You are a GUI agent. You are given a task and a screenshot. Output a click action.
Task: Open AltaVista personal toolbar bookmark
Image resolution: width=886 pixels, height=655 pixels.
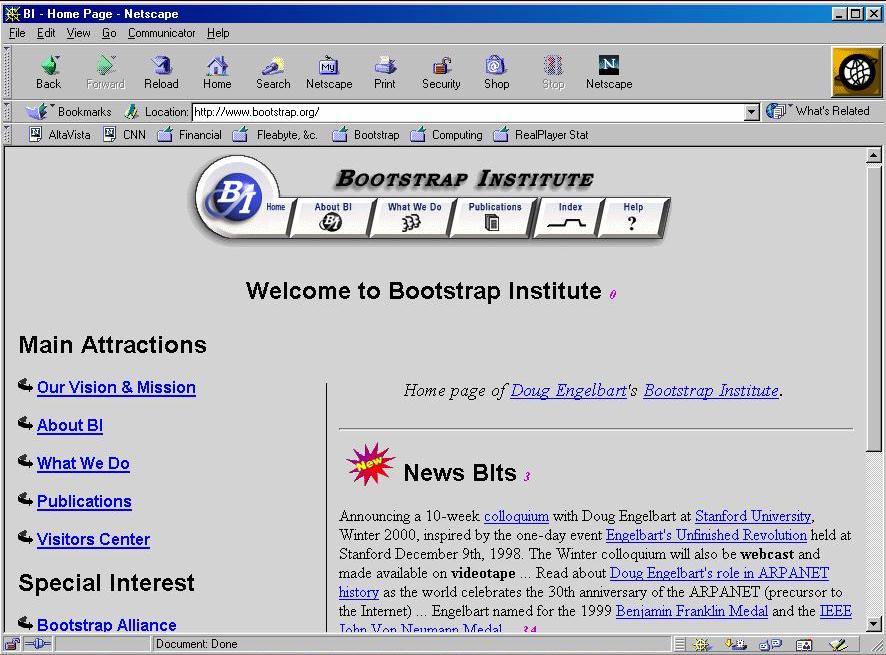(59, 135)
